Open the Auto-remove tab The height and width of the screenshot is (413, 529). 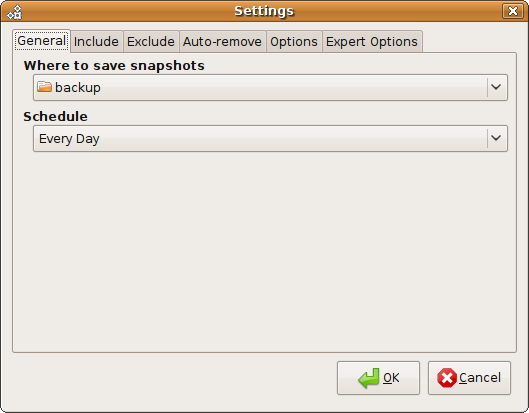tap(222, 42)
